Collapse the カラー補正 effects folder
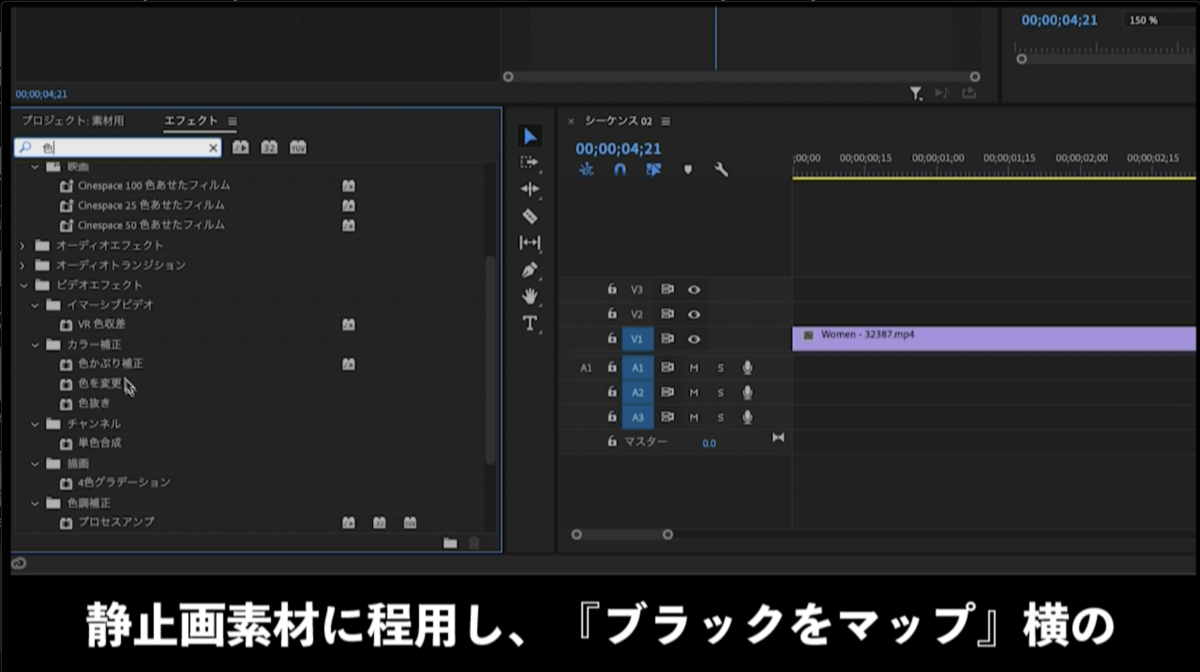Screen dimensions: 1200x672 [37, 344]
